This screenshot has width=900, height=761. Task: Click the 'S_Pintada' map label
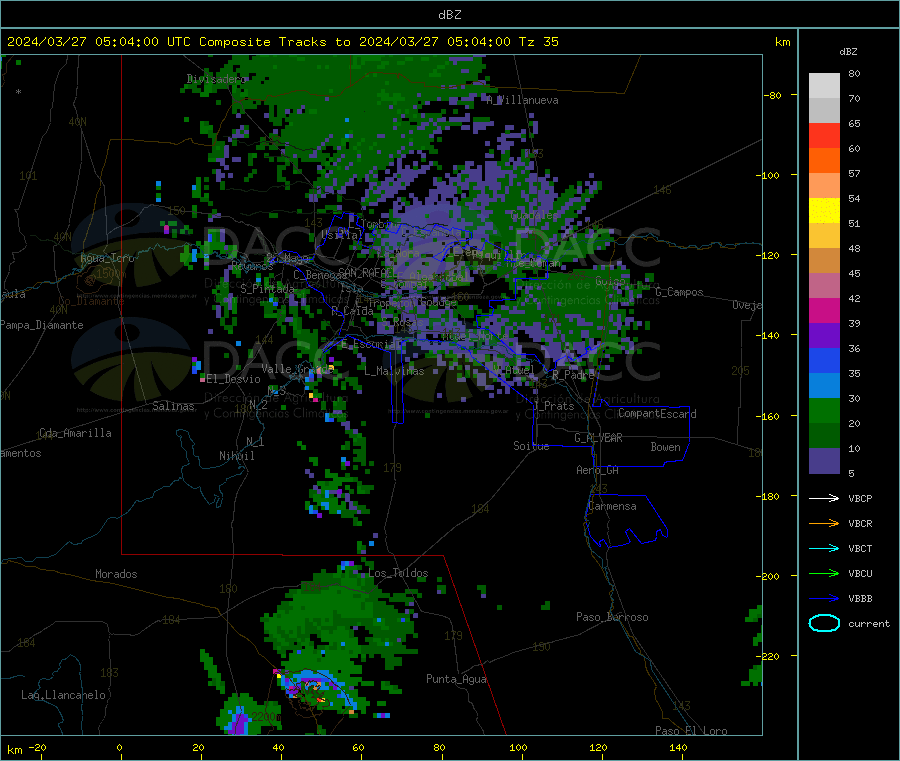[x=267, y=288]
